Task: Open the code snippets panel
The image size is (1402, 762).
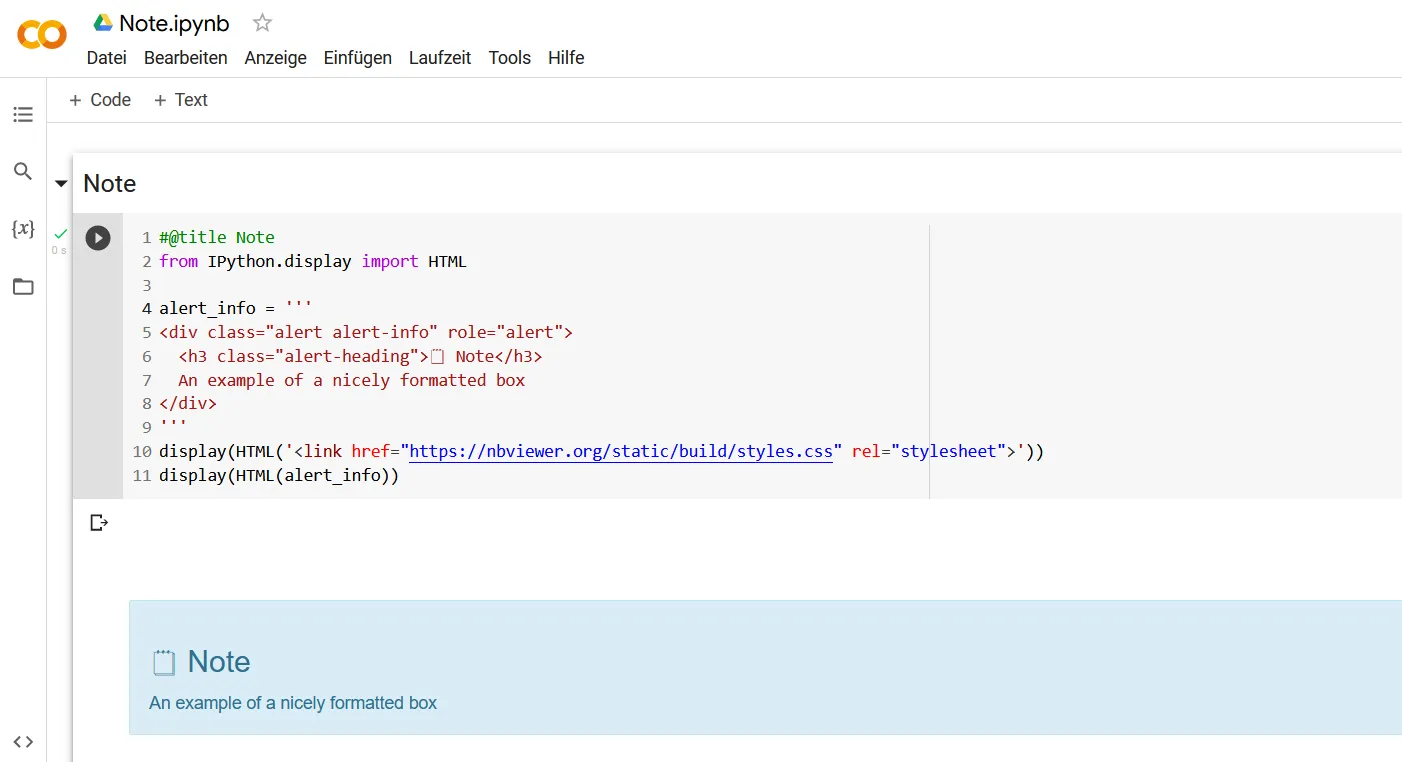Action: tap(23, 741)
